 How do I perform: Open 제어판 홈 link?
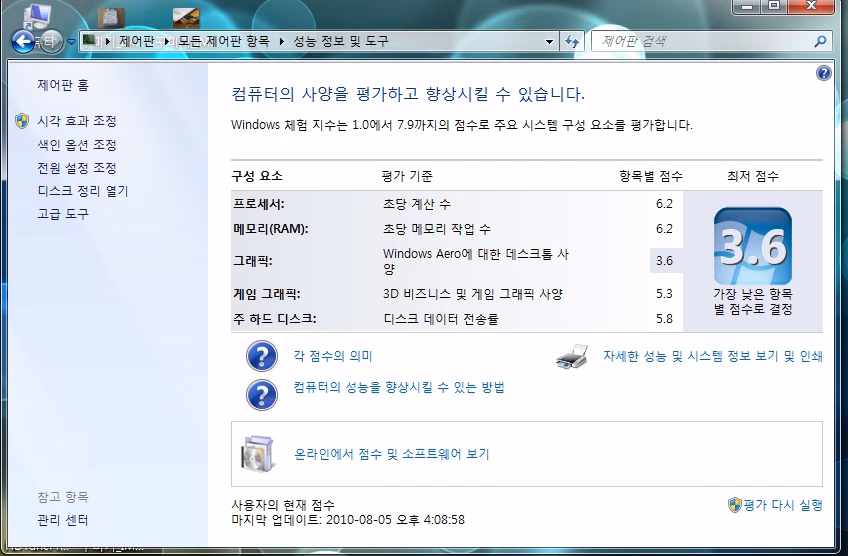[63, 85]
